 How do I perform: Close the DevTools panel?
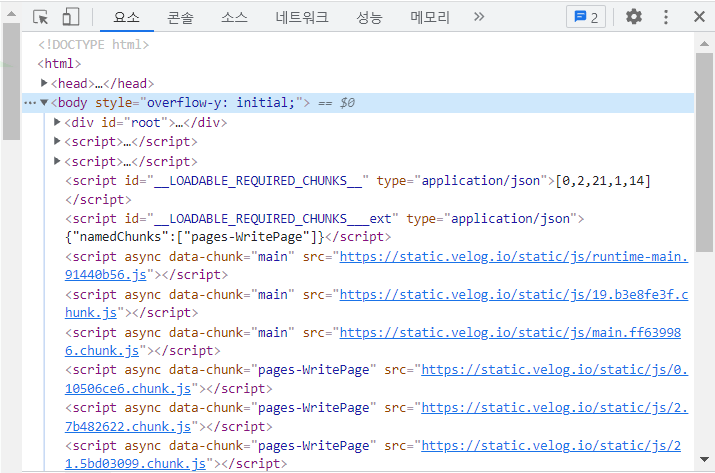(699, 17)
